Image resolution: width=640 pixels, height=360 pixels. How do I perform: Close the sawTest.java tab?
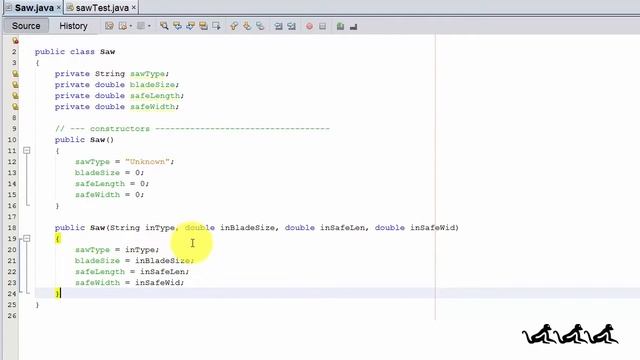click(133, 8)
